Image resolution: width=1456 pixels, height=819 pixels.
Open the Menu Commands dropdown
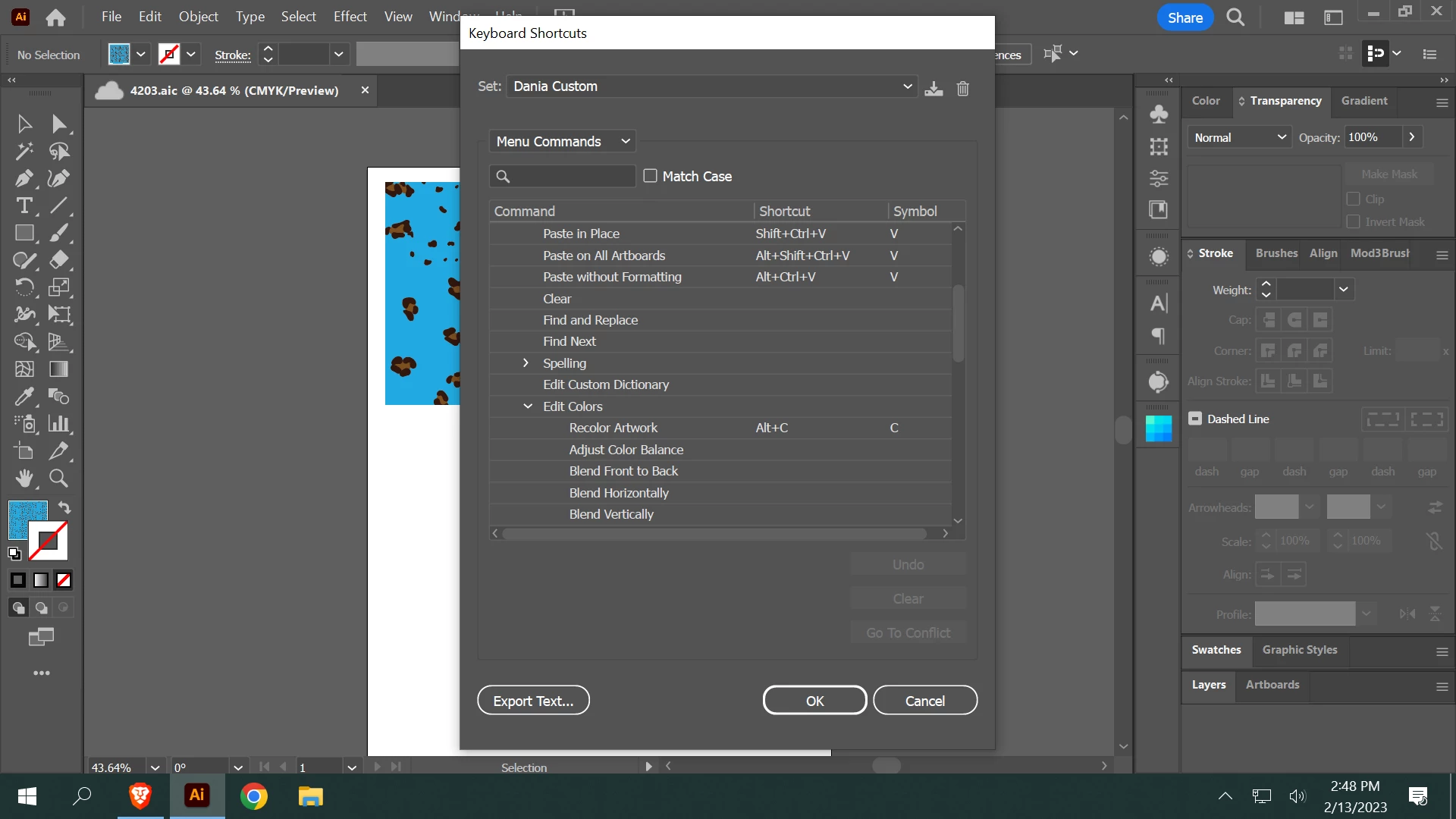562,142
